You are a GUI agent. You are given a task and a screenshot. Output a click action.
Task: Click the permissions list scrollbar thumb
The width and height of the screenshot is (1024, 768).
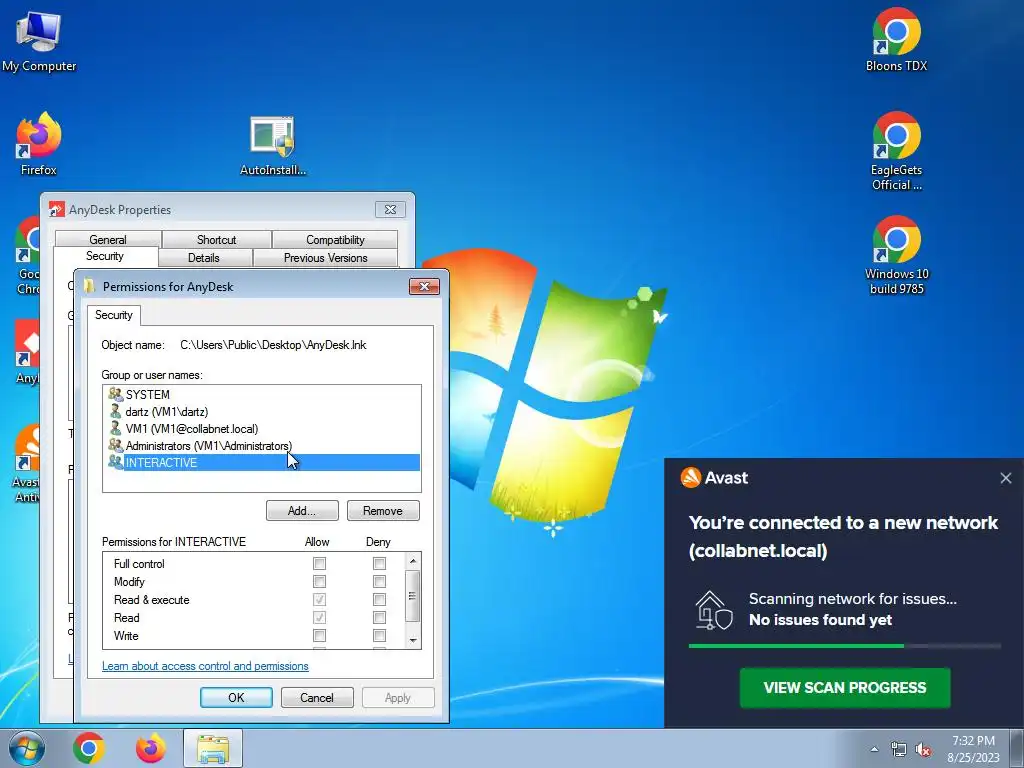point(412,595)
